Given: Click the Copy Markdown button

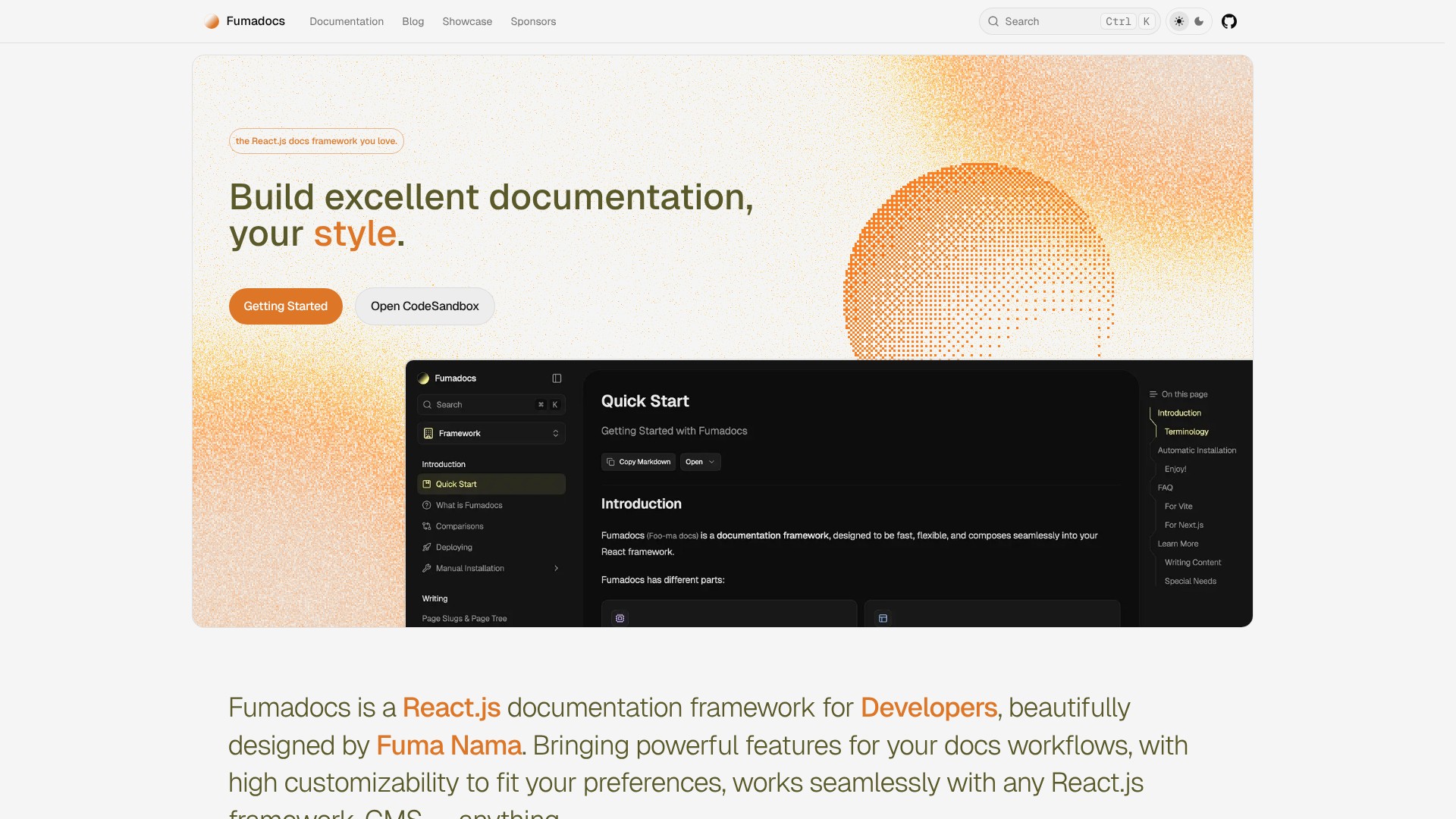Looking at the screenshot, I should click(639, 462).
